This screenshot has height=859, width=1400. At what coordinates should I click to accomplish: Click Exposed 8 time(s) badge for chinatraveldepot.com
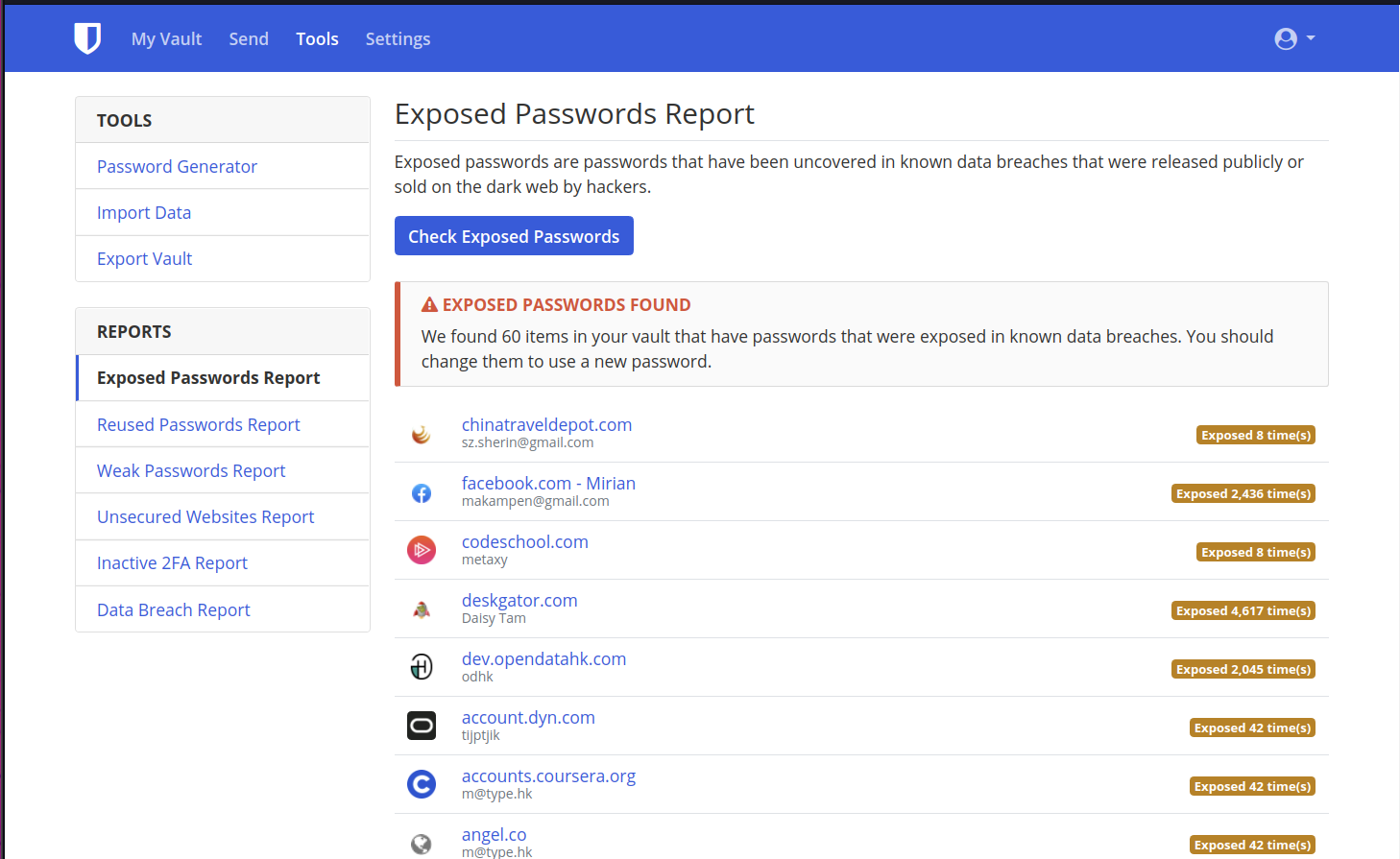click(1256, 435)
